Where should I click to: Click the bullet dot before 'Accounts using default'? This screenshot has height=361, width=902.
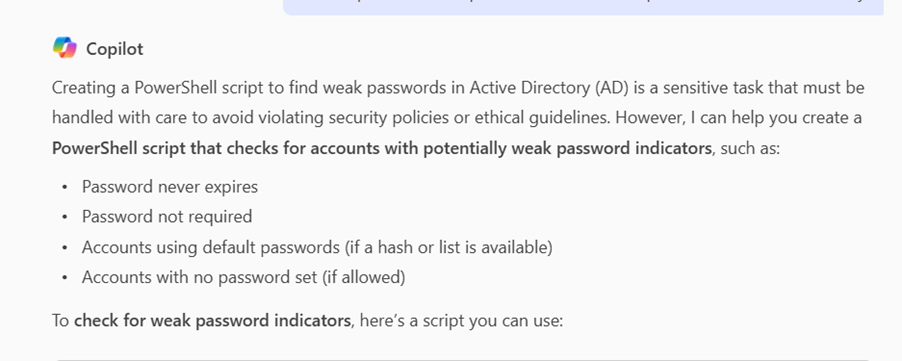pyautogui.click(x=65, y=248)
